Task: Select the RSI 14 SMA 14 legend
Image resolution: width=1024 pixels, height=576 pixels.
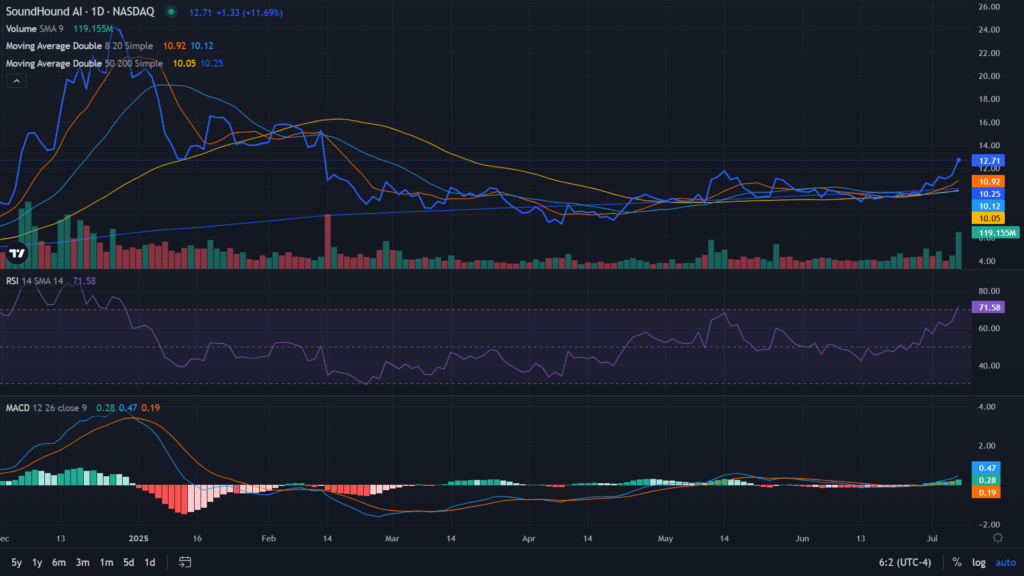Action: (x=35, y=281)
